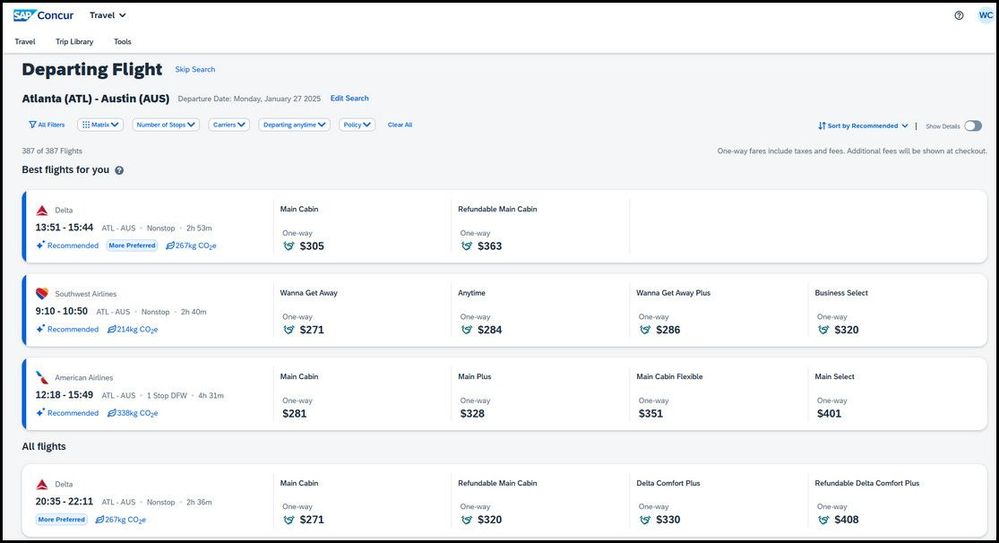Click the Skip Search link
Screen dimensions: 999x543
tap(195, 69)
